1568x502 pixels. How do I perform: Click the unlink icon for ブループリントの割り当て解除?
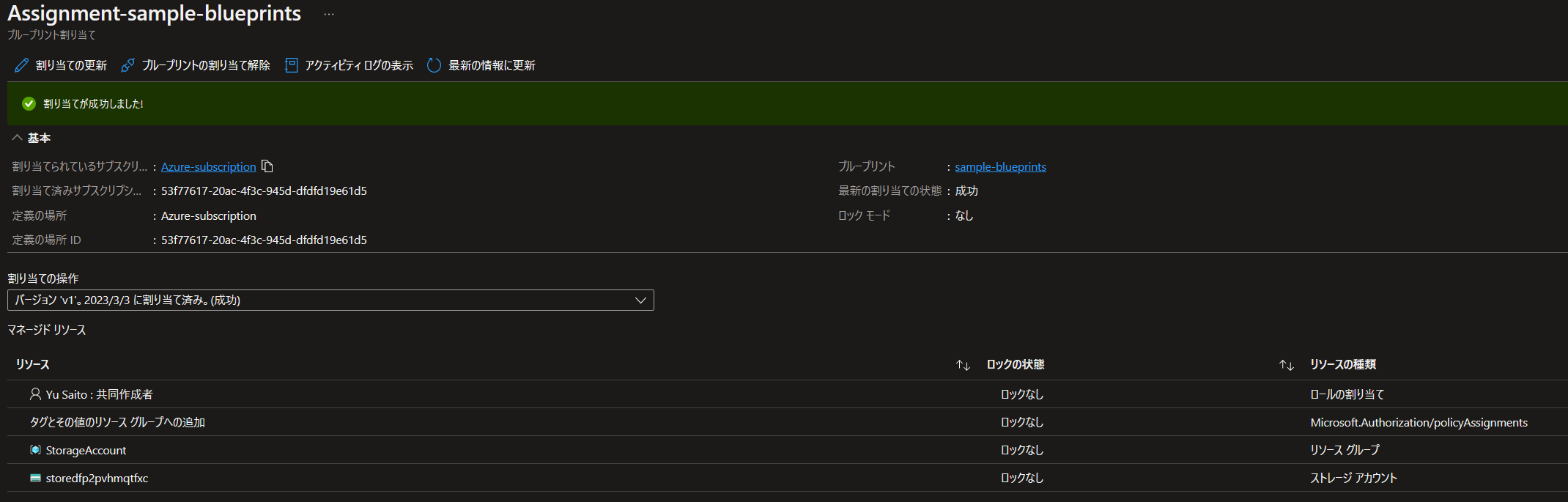(127, 65)
